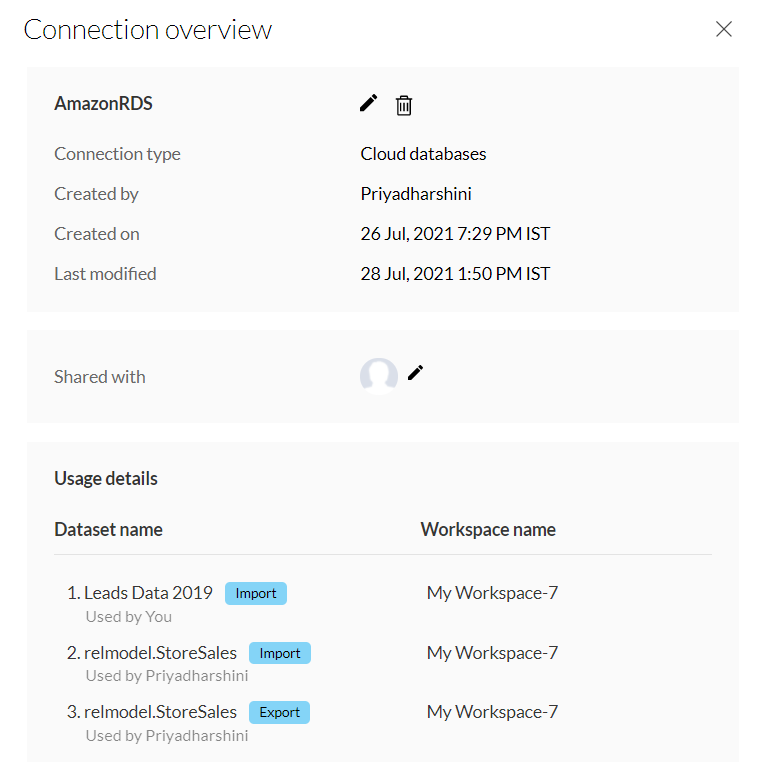The image size is (760, 762).
Task: Open My Workspace-7 in the Export row
Action: 492,712
